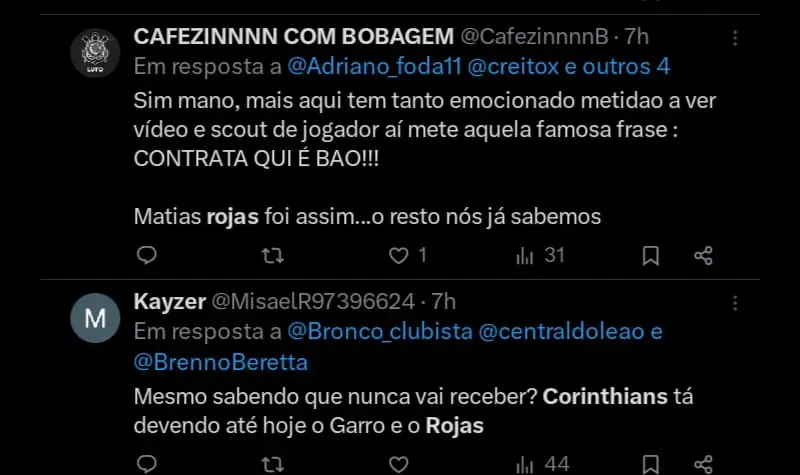Like Kayzer's tweet about Corinthians
This screenshot has width=800, height=475.
(399, 463)
